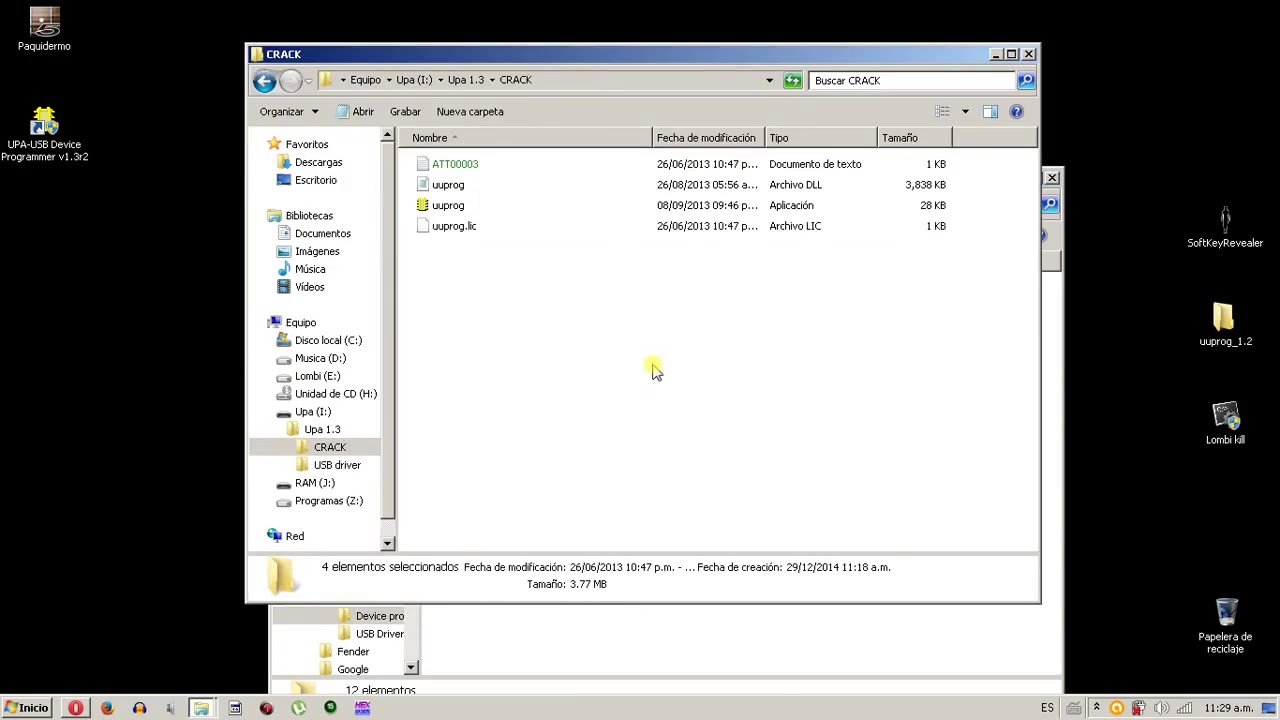Open the uuprog_1.2 desktop folder
This screenshot has width=1280, height=720.
pos(1225,325)
